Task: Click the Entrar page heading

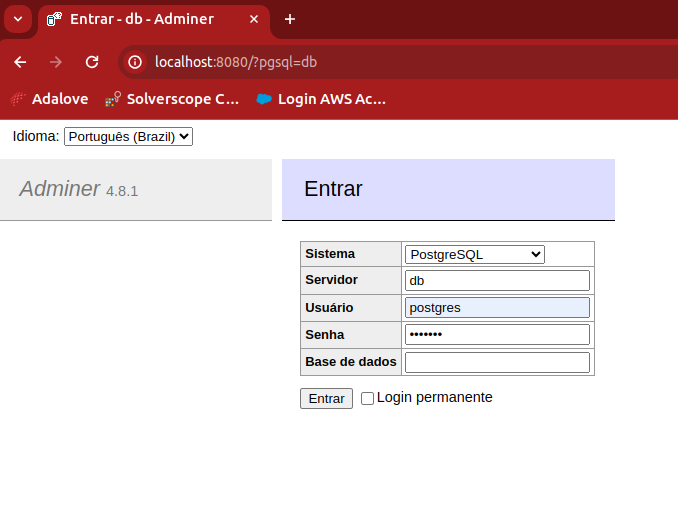Action: (333, 189)
